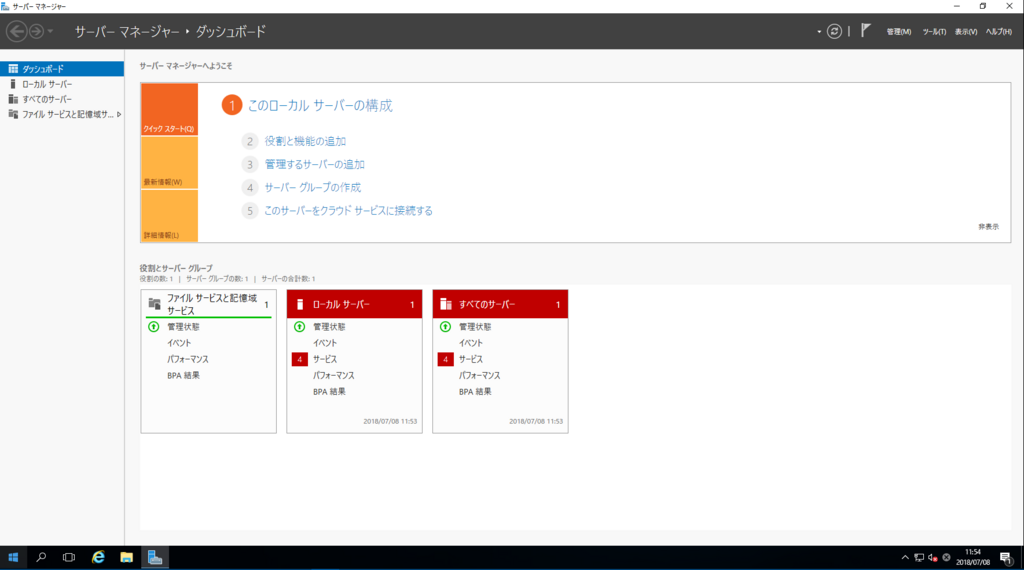Open the navigation history dropdown arrow
The image size is (1024, 570).
pos(50,31)
